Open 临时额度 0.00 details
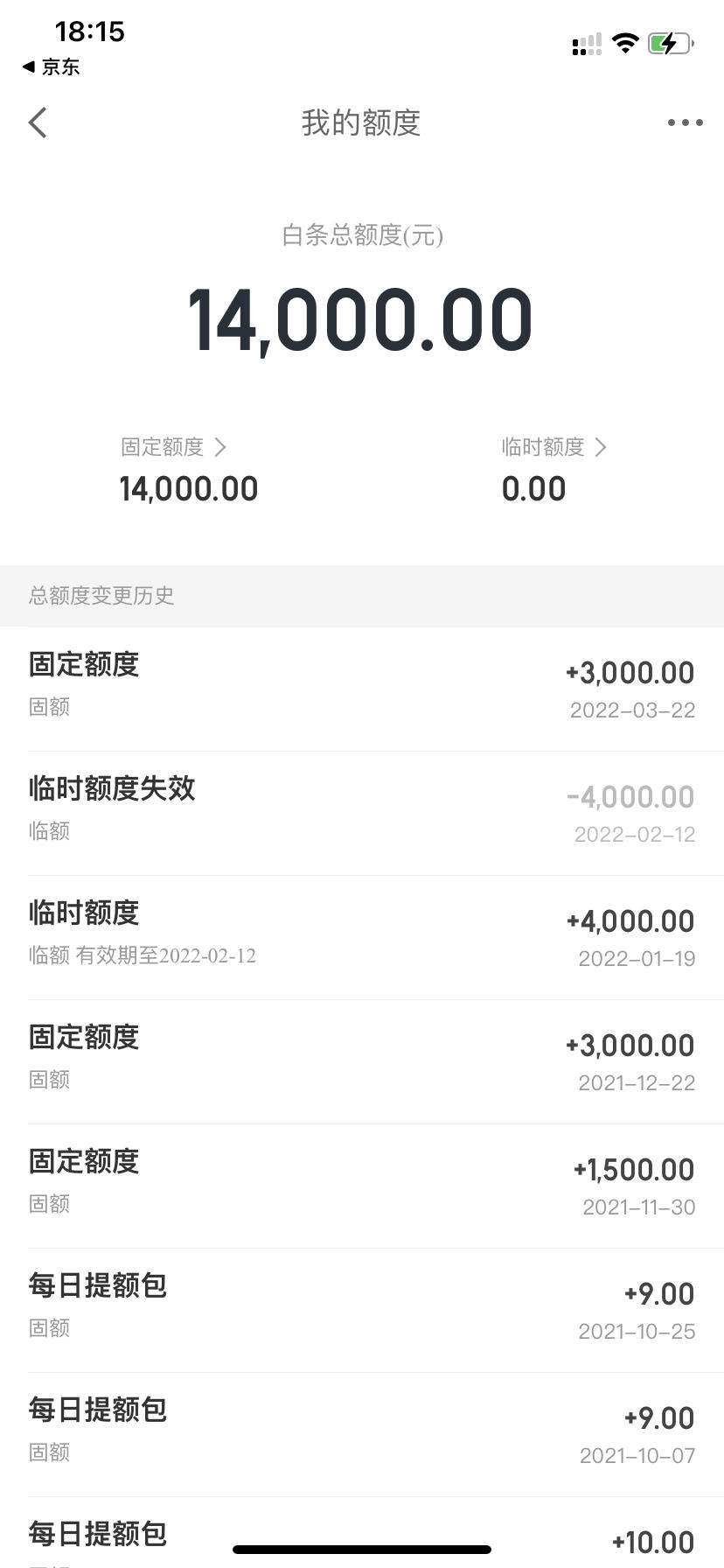The height and width of the screenshot is (1568, 724). point(553,471)
